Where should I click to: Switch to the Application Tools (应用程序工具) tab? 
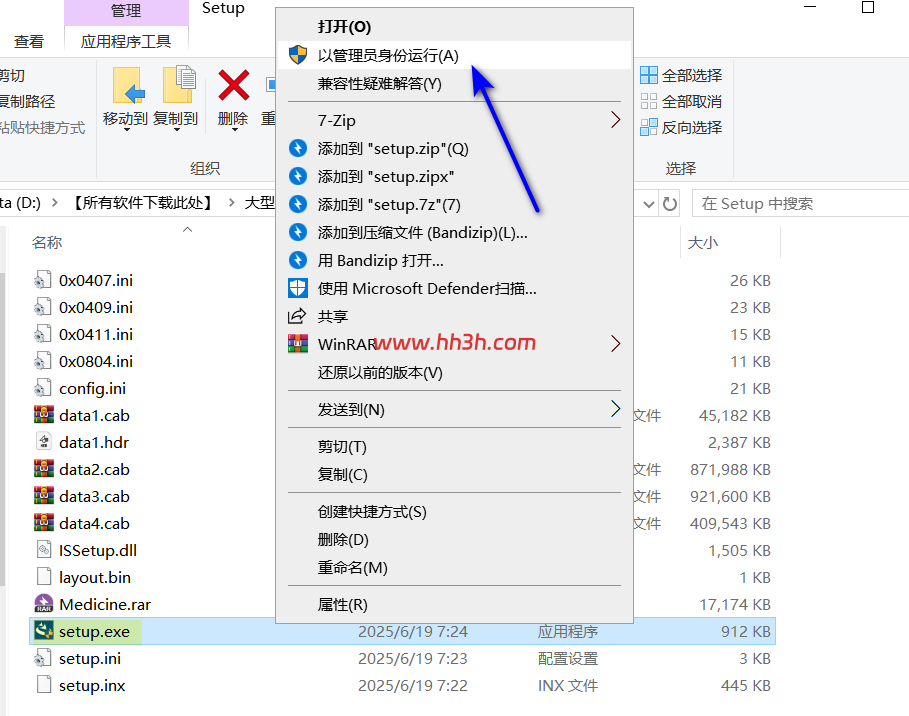coord(126,42)
